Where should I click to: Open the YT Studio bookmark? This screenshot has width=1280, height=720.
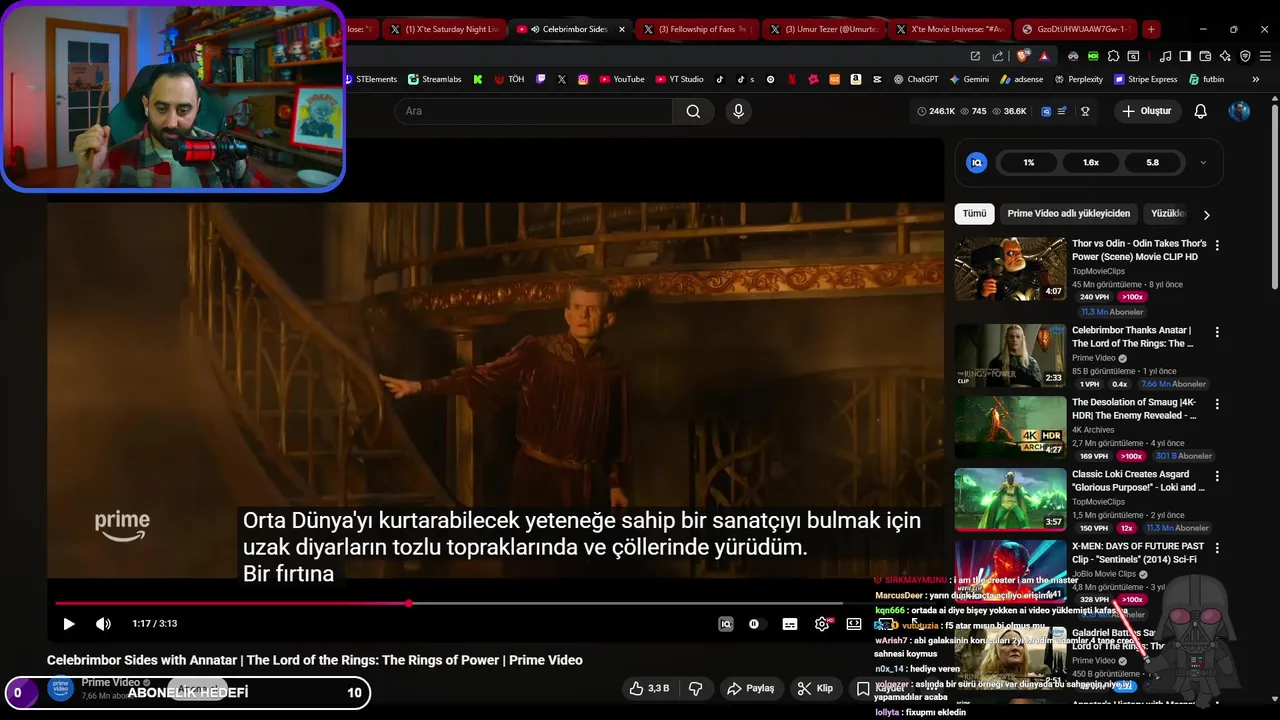click(680, 79)
